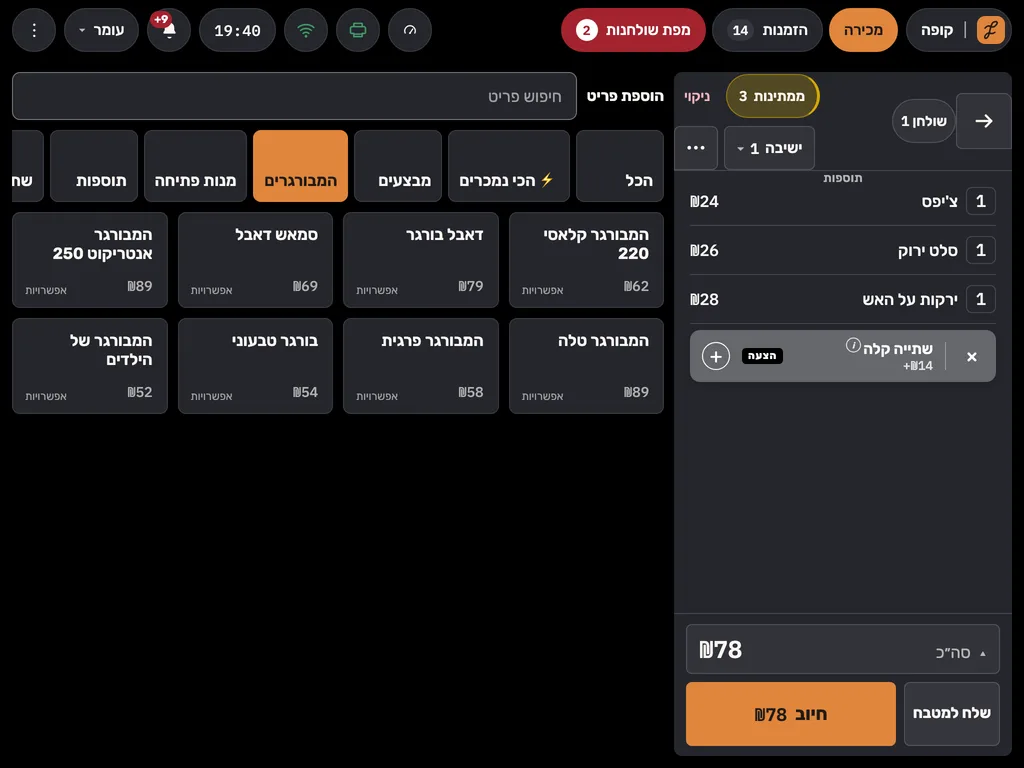Add המבורגר פרגית to order
Screen dimensions: 1024x768
(x=421, y=366)
